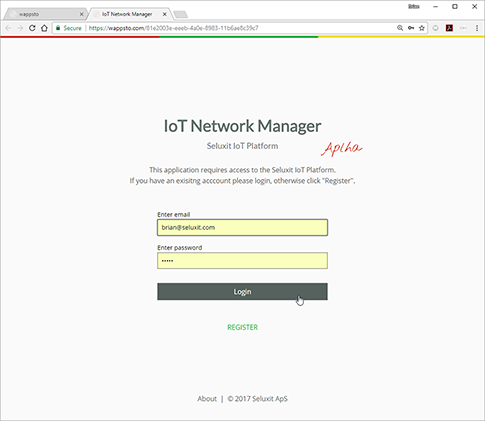Click the round grey extension icon
This screenshot has width=485, height=421.
point(435,28)
